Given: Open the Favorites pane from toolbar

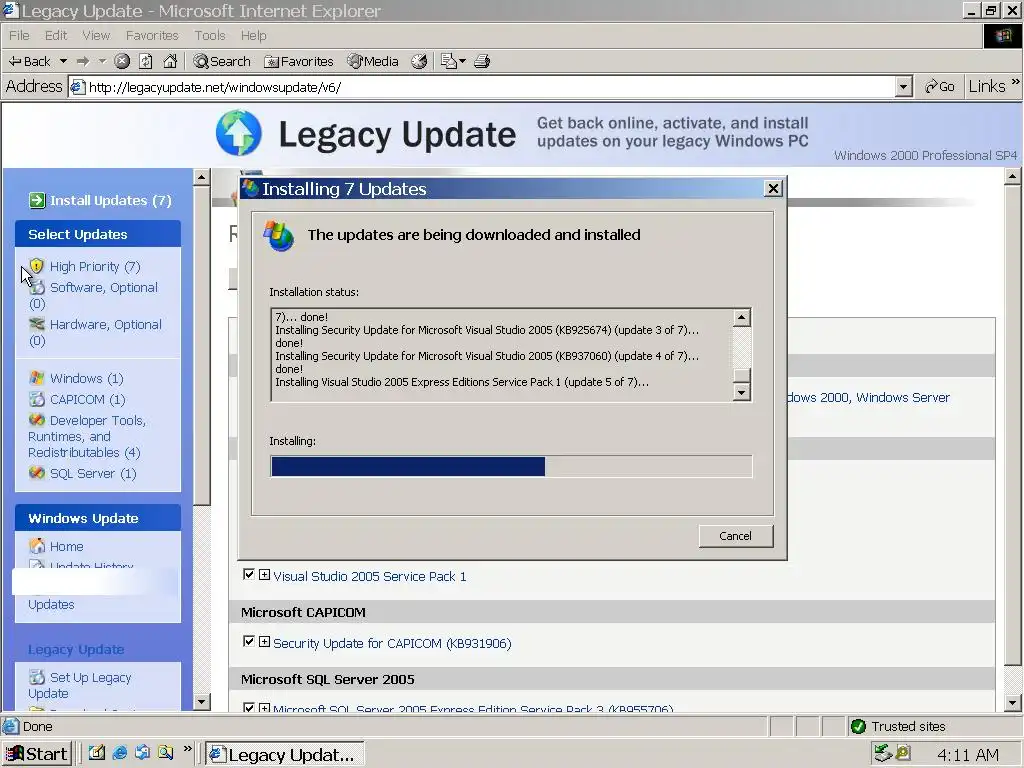Looking at the screenshot, I should [x=298, y=61].
